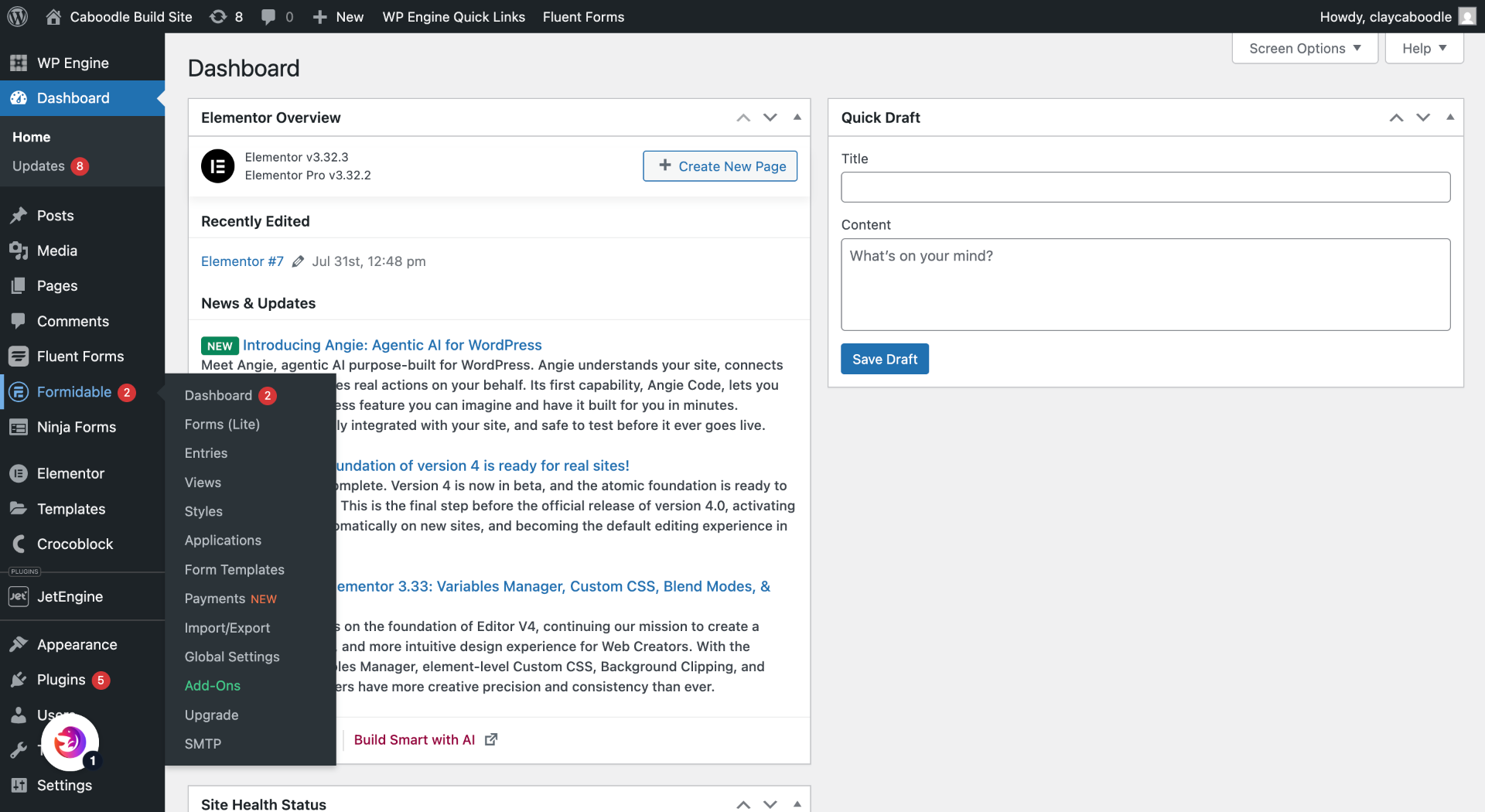Click the Formidable sidebar icon
The width and height of the screenshot is (1485, 812).
tap(19, 392)
